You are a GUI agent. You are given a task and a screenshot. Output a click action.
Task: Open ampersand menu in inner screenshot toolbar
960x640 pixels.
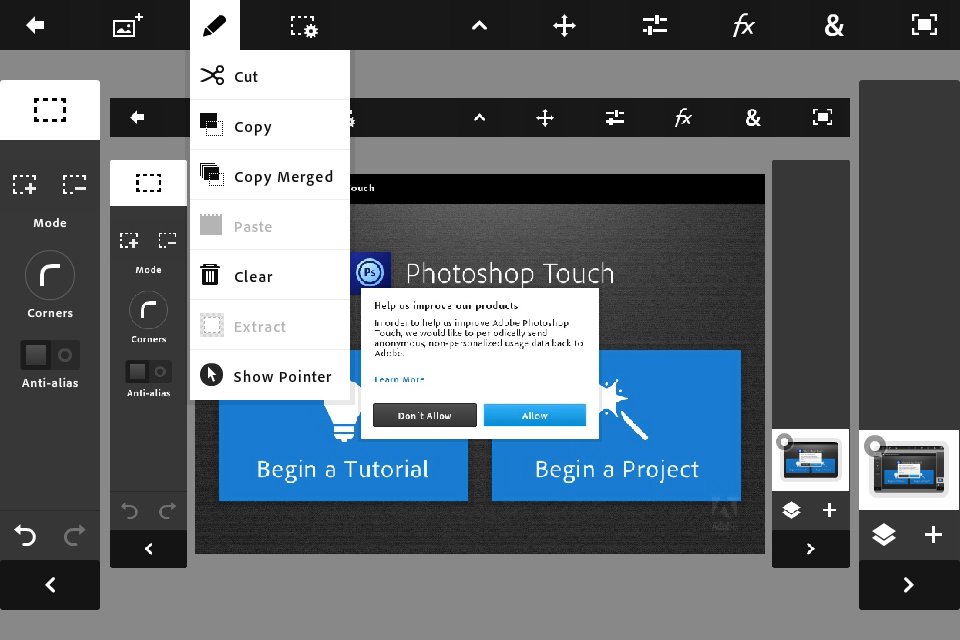pos(753,118)
